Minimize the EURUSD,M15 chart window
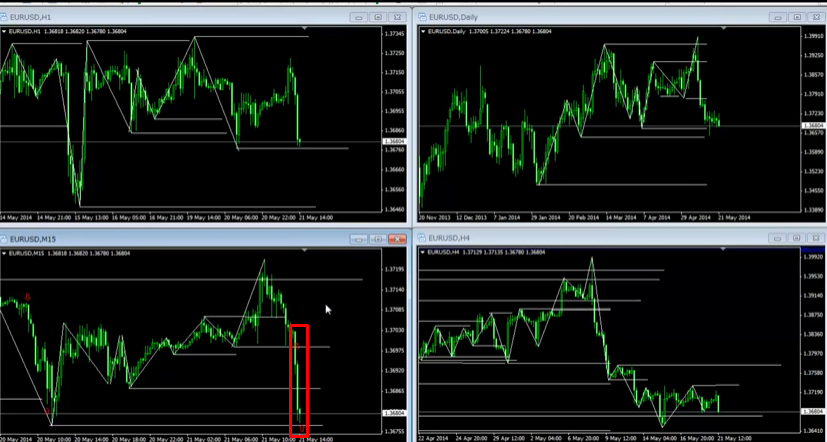This screenshot has width=827, height=442. point(359,239)
